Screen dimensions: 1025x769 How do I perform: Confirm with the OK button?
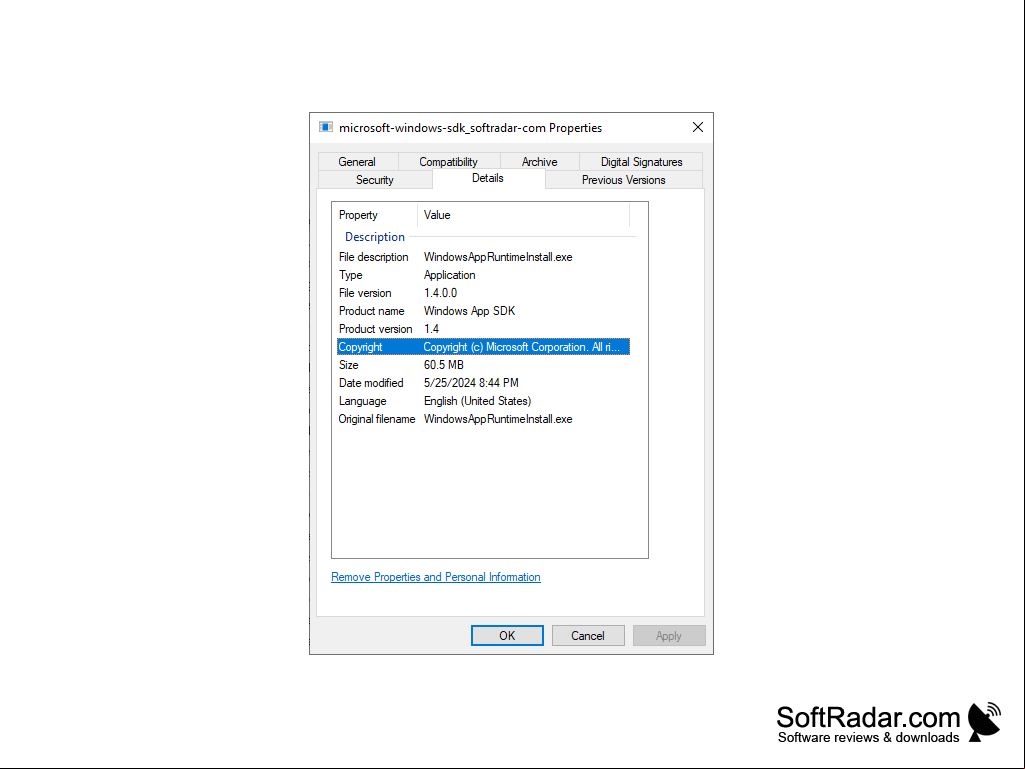[x=507, y=636]
